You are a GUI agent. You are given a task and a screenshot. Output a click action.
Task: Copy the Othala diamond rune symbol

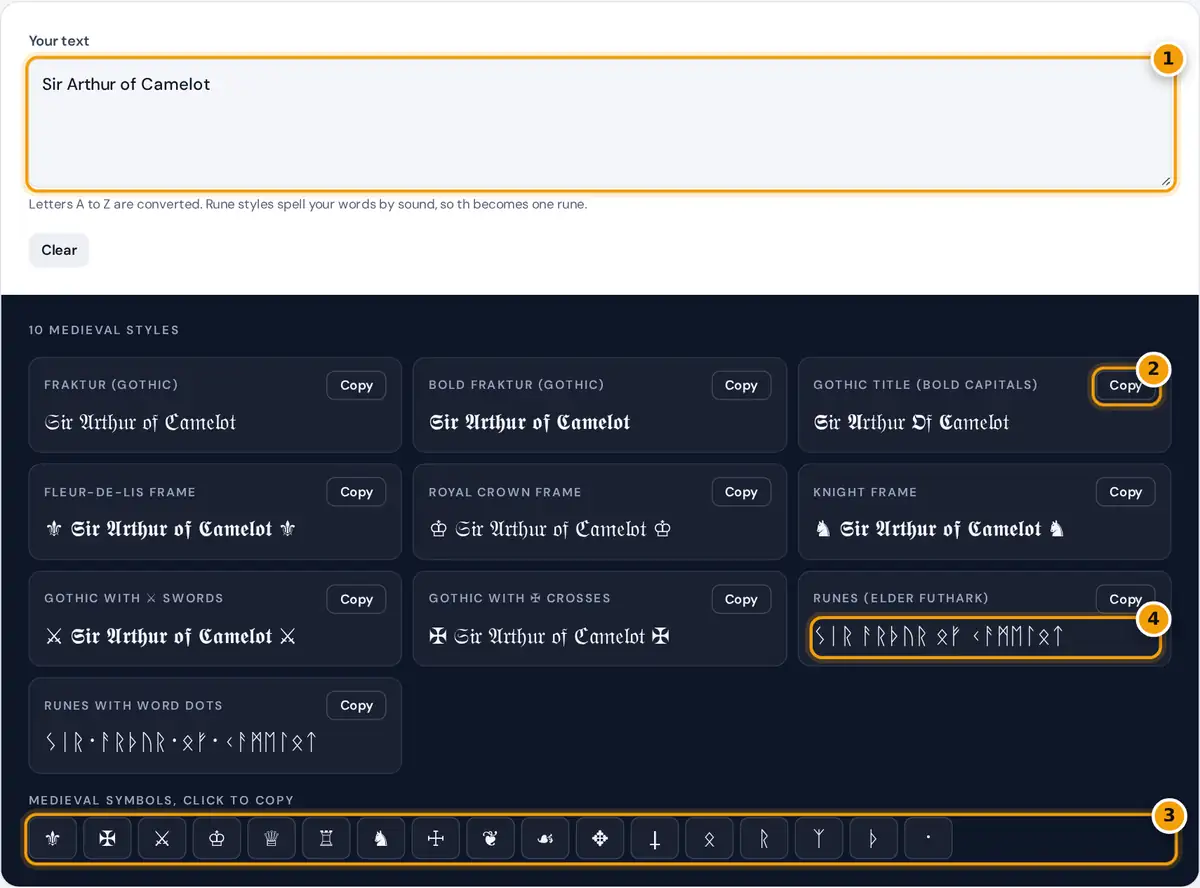709,839
